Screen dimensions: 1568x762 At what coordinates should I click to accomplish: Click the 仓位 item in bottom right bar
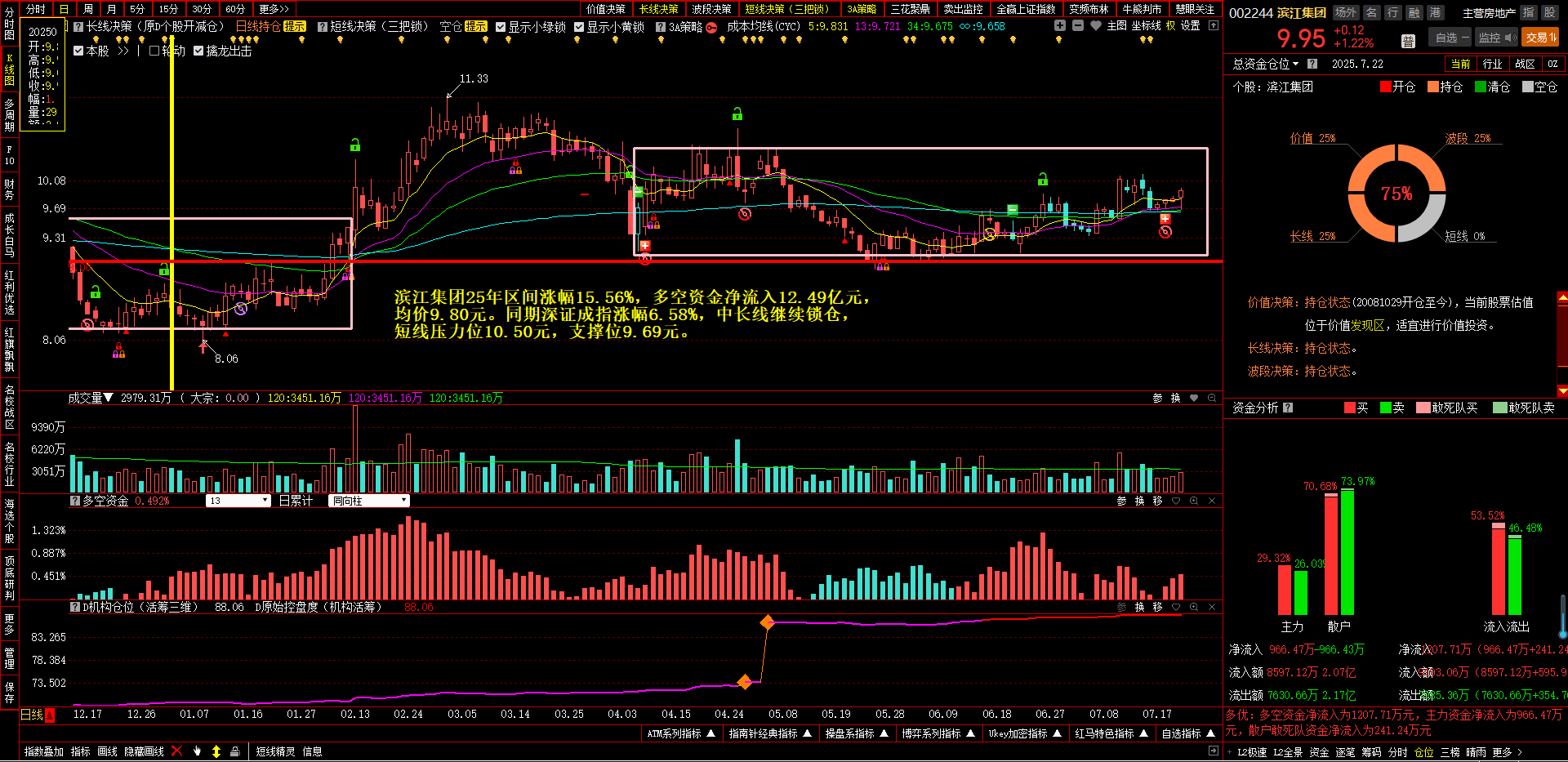tap(1424, 752)
